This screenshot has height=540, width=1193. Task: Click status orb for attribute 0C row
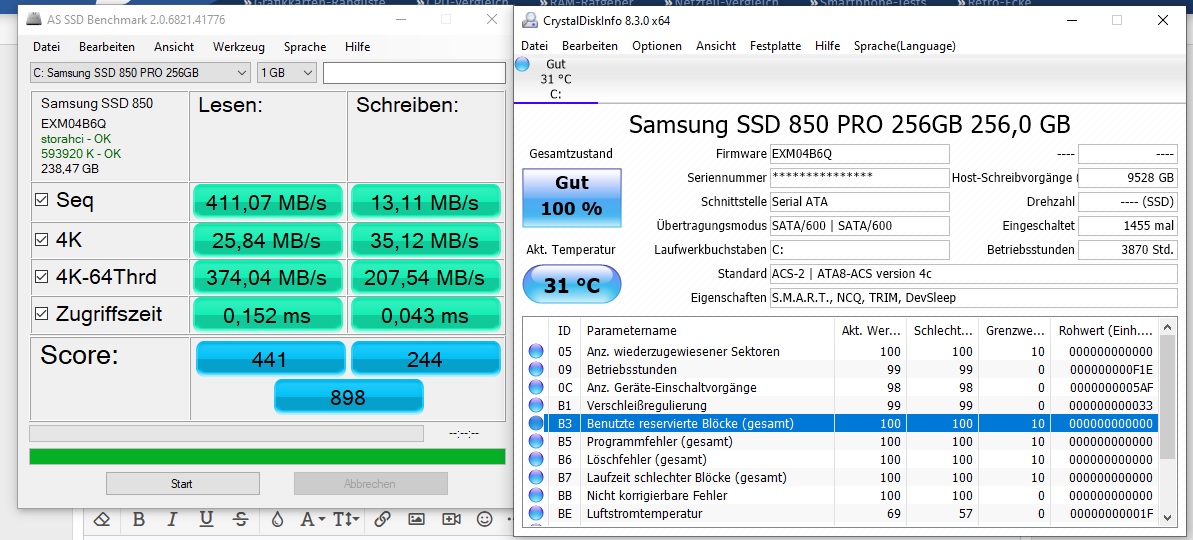536,387
